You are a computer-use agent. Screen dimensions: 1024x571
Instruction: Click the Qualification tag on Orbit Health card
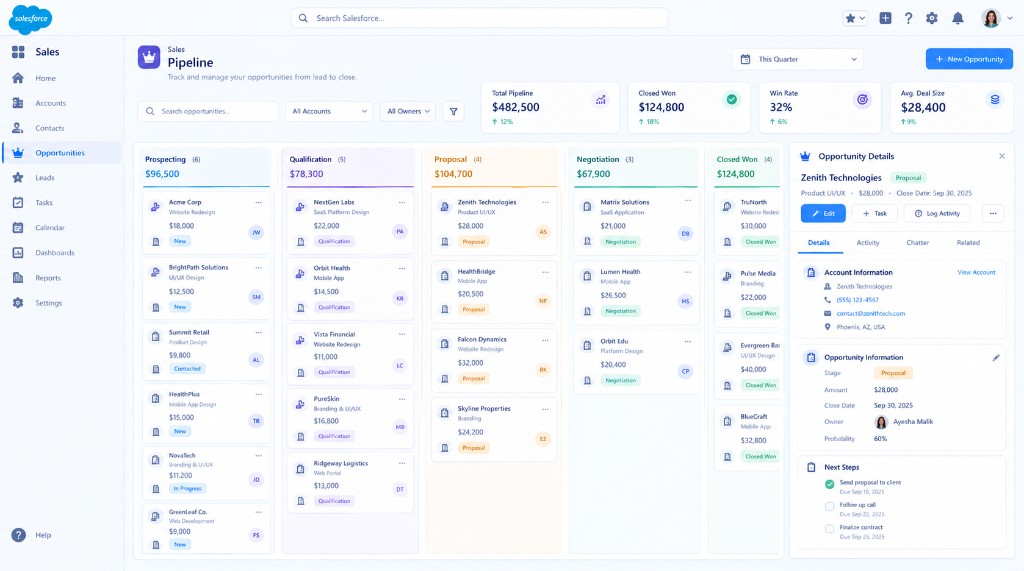[x=334, y=307]
